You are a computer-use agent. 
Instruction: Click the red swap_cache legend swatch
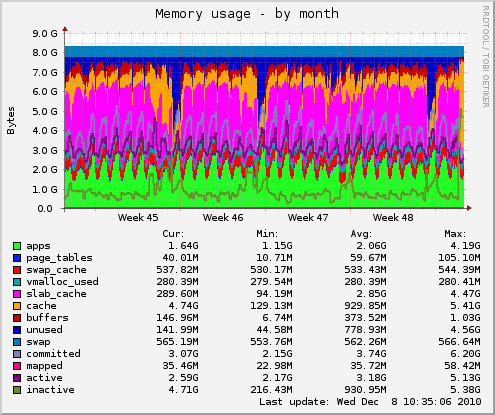(17, 270)
